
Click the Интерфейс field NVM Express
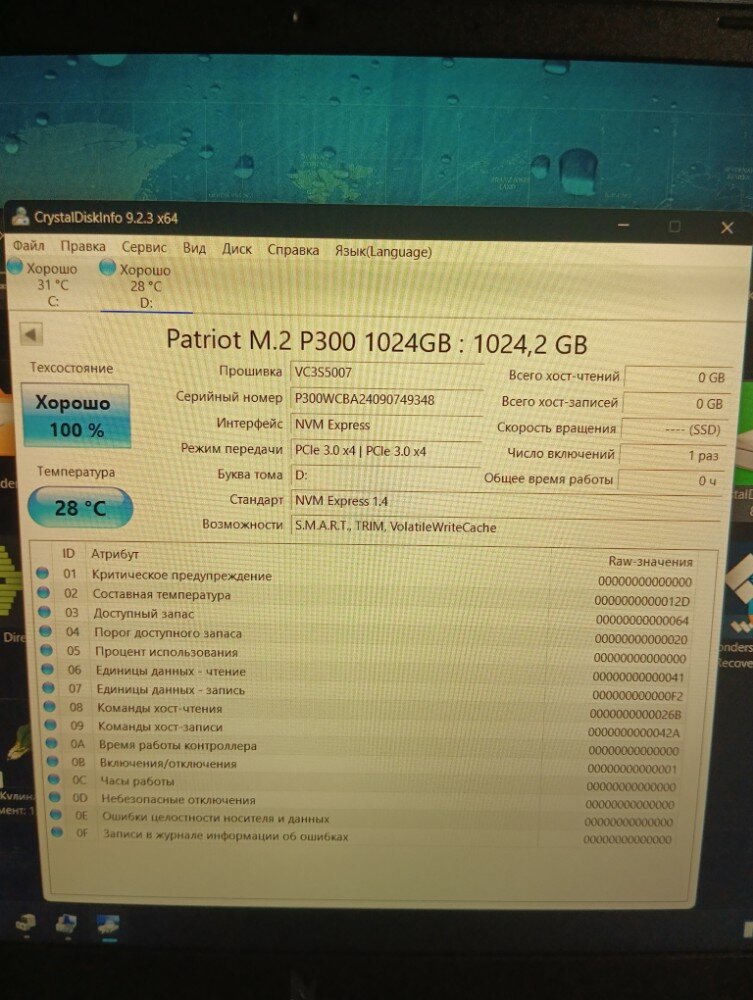(x=386, y=425)
